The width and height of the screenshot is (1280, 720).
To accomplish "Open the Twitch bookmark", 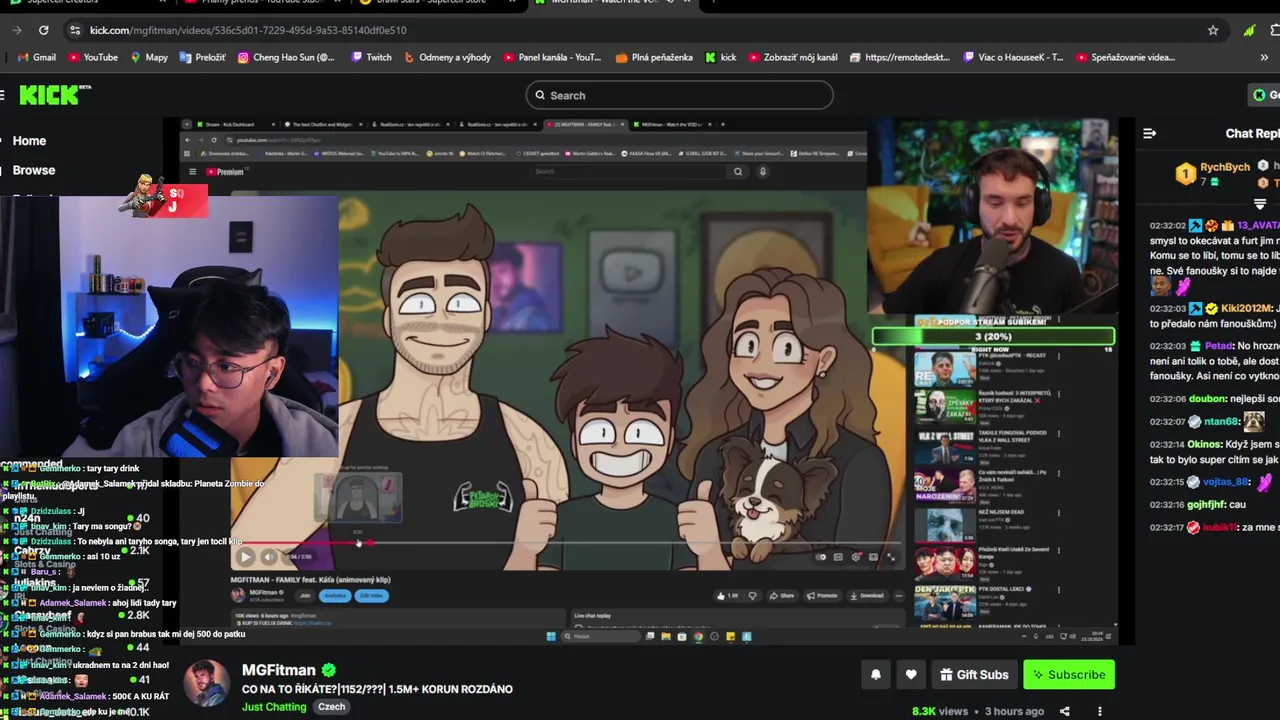I will coord(371,57).
